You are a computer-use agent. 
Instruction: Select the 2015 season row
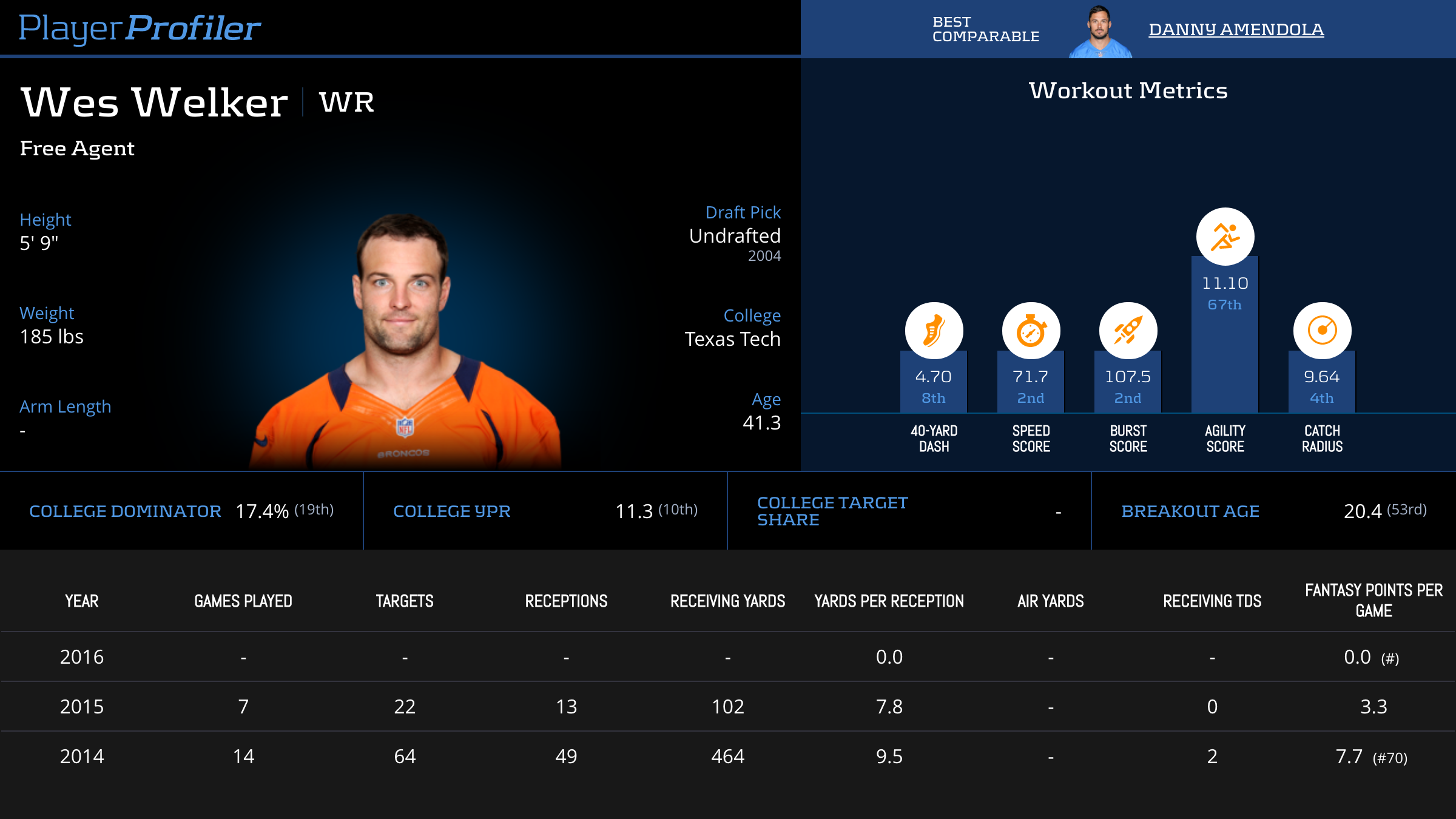tap(728, 707)
